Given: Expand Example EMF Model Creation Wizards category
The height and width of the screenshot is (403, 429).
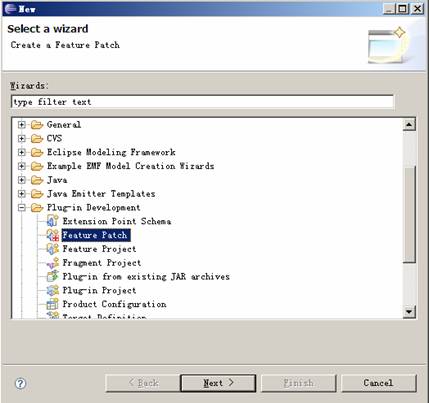Looking at the screenshot, I should [x=22, y=166].
